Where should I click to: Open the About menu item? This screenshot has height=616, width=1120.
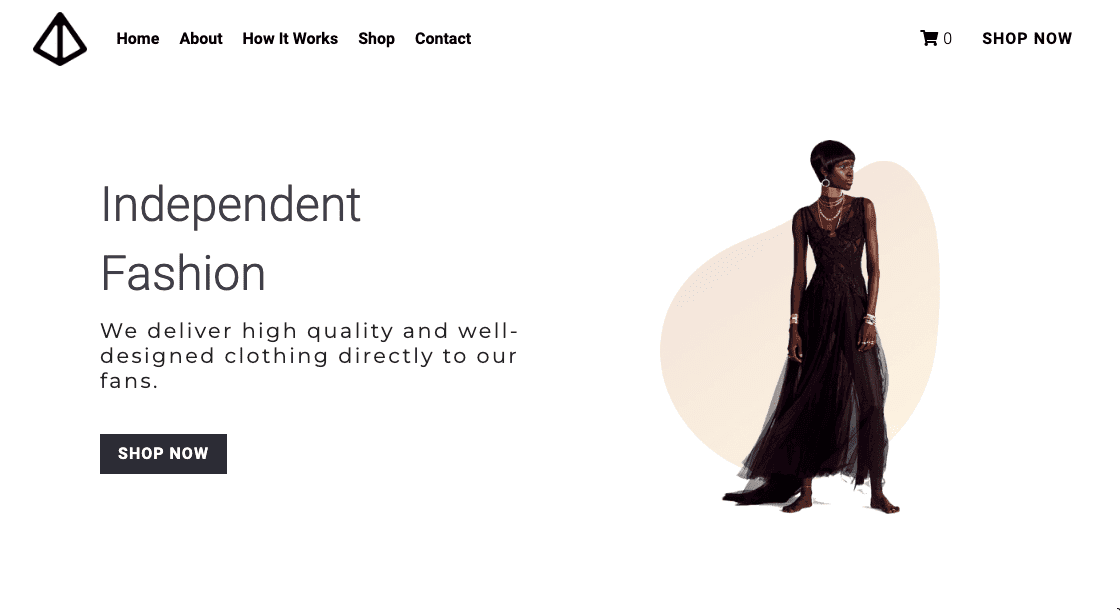coord(201,39)
